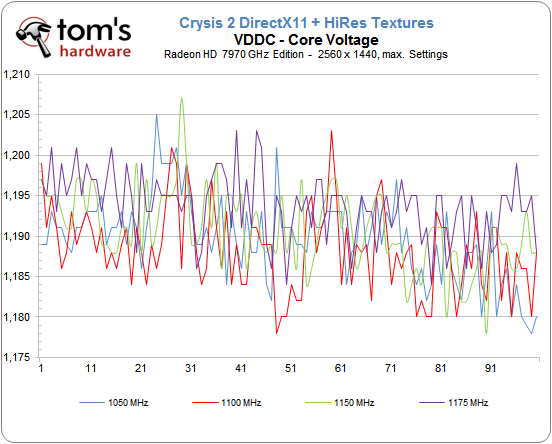Image resolution: width=552 pixels, height=444 pixels.
Task: Click the x-axis label 31
Action: [190, 368]
